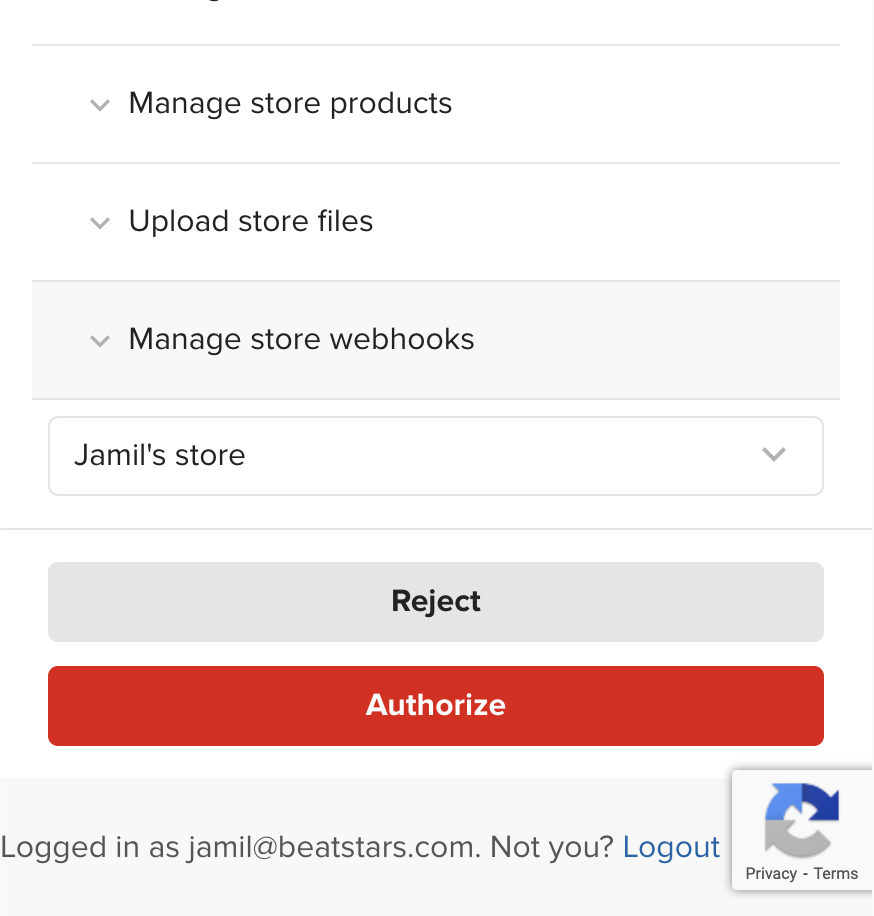Open the reCAPTCHA Privacy link
Screen dimensions: 874x916
click(771, 874)
